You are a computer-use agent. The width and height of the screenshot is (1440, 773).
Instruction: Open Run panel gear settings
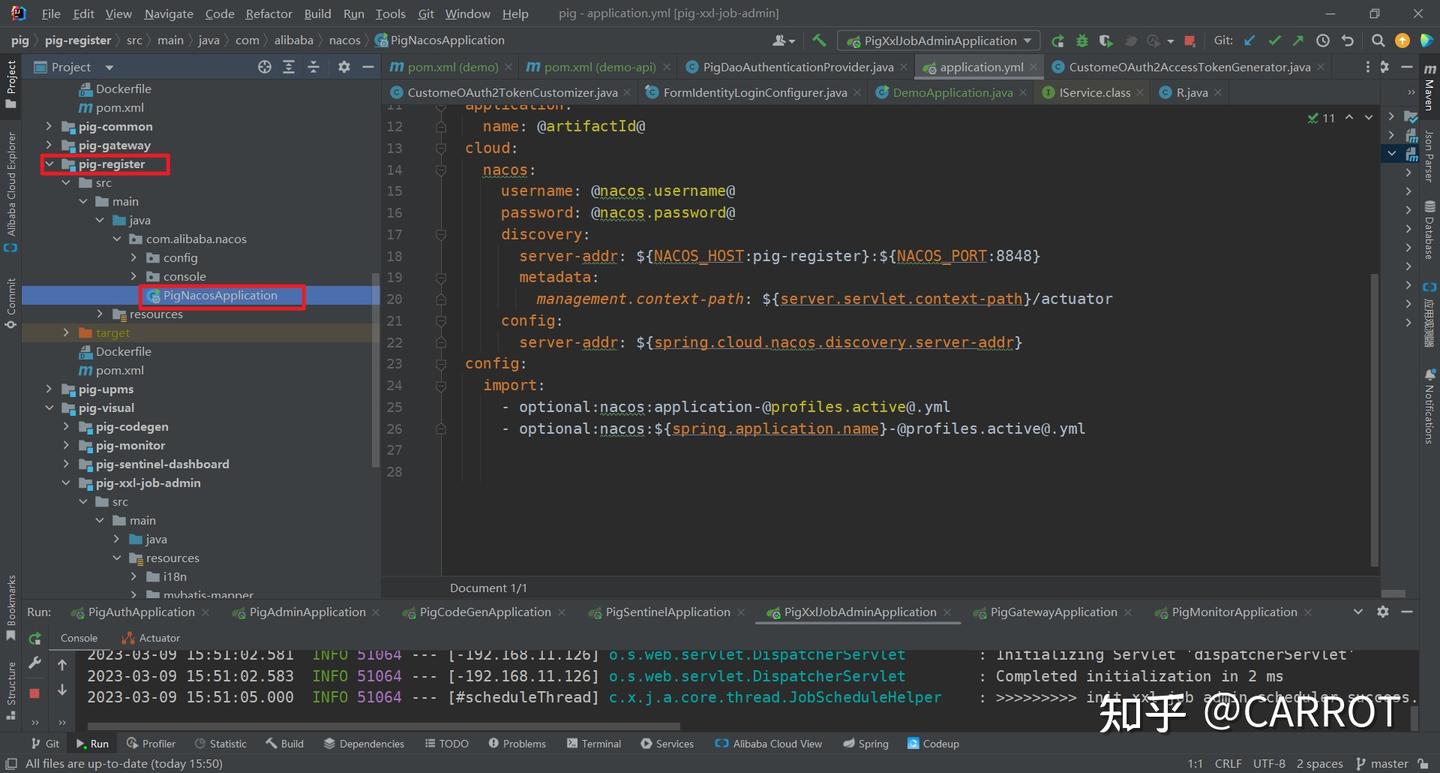click(1383, 612)
